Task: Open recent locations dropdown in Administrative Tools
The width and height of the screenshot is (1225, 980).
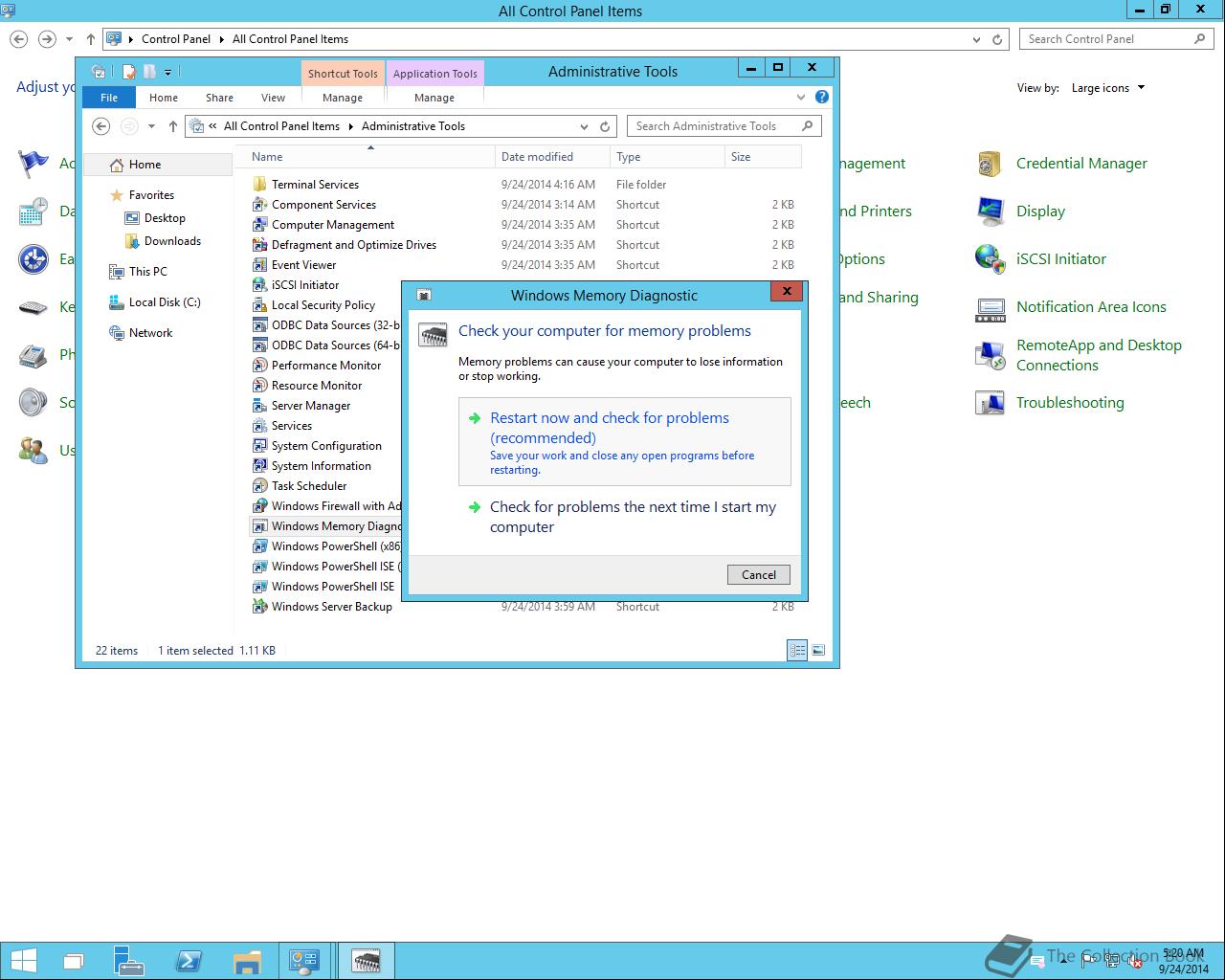Action: 151,126
